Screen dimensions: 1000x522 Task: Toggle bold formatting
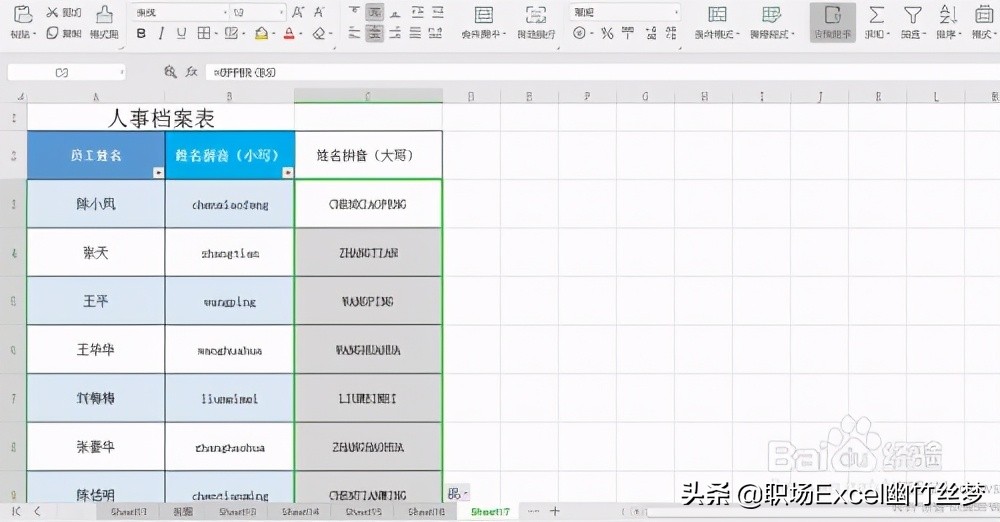(x=142, y=34)
